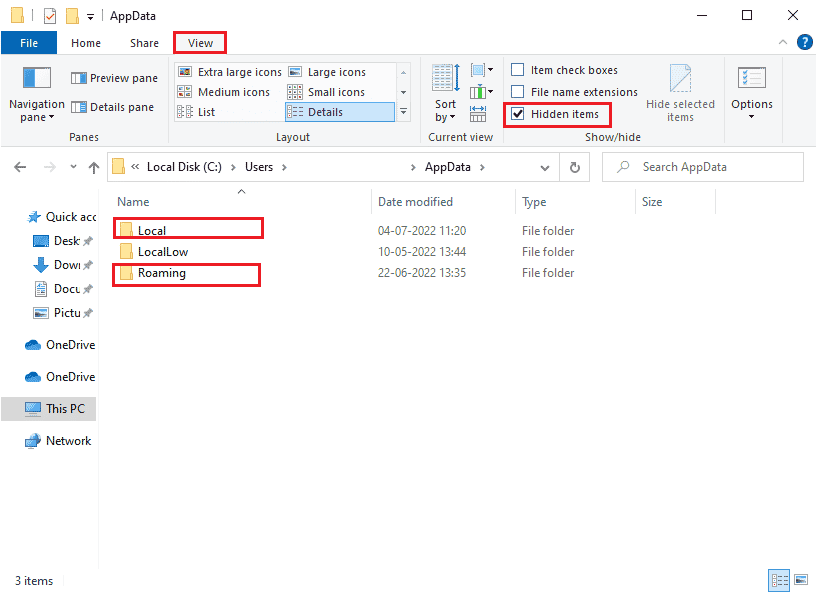Image resolution: width=817 pixels, height=593 pixels.
Task: Choose Extra large icons layout
Action: 229,72
